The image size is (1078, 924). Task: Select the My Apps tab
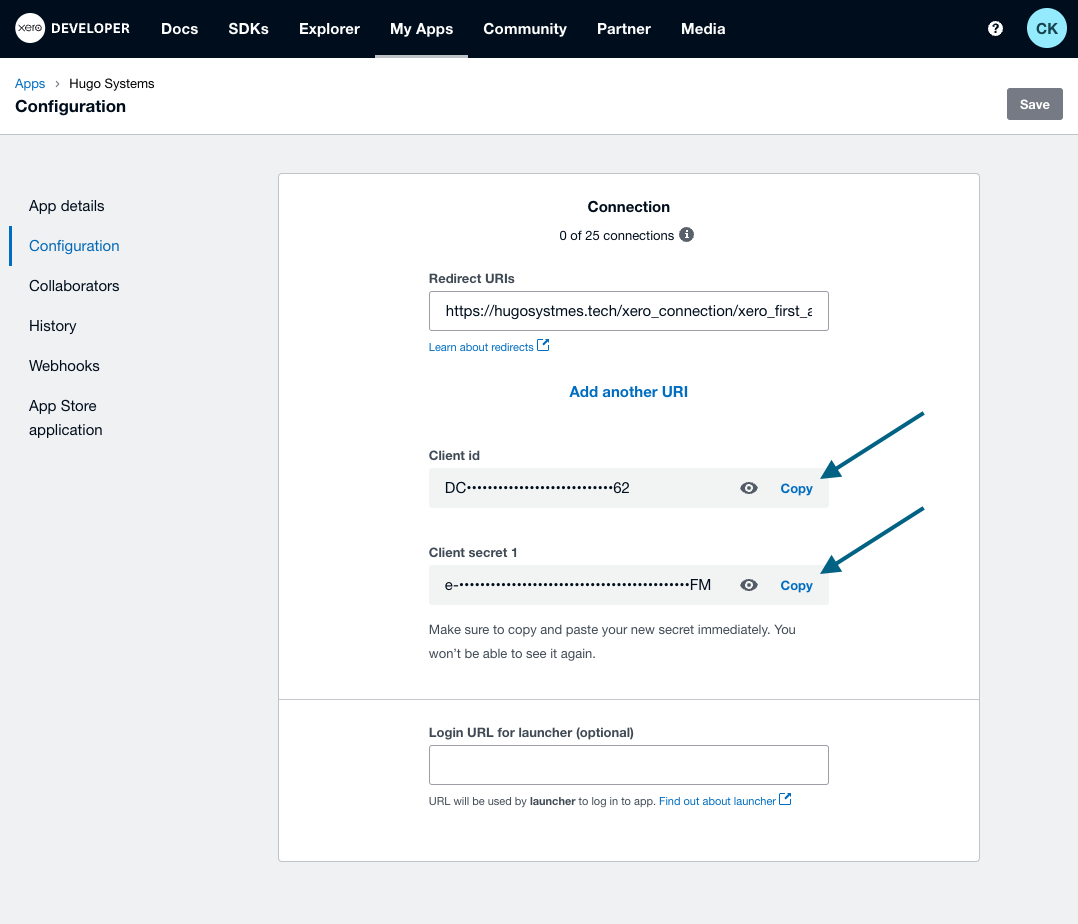click(421, 29)
